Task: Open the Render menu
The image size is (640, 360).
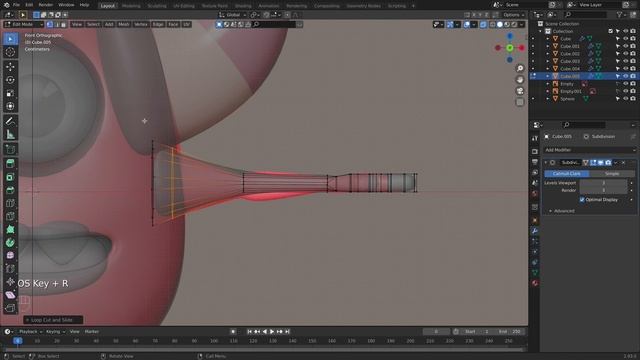Action: pos(46,5)
